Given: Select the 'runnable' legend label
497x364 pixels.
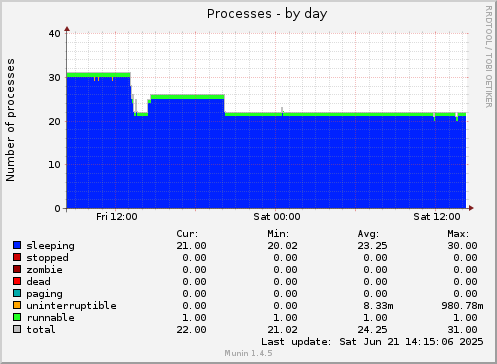Looking at the screenshot, I should [x=51, y=318].
